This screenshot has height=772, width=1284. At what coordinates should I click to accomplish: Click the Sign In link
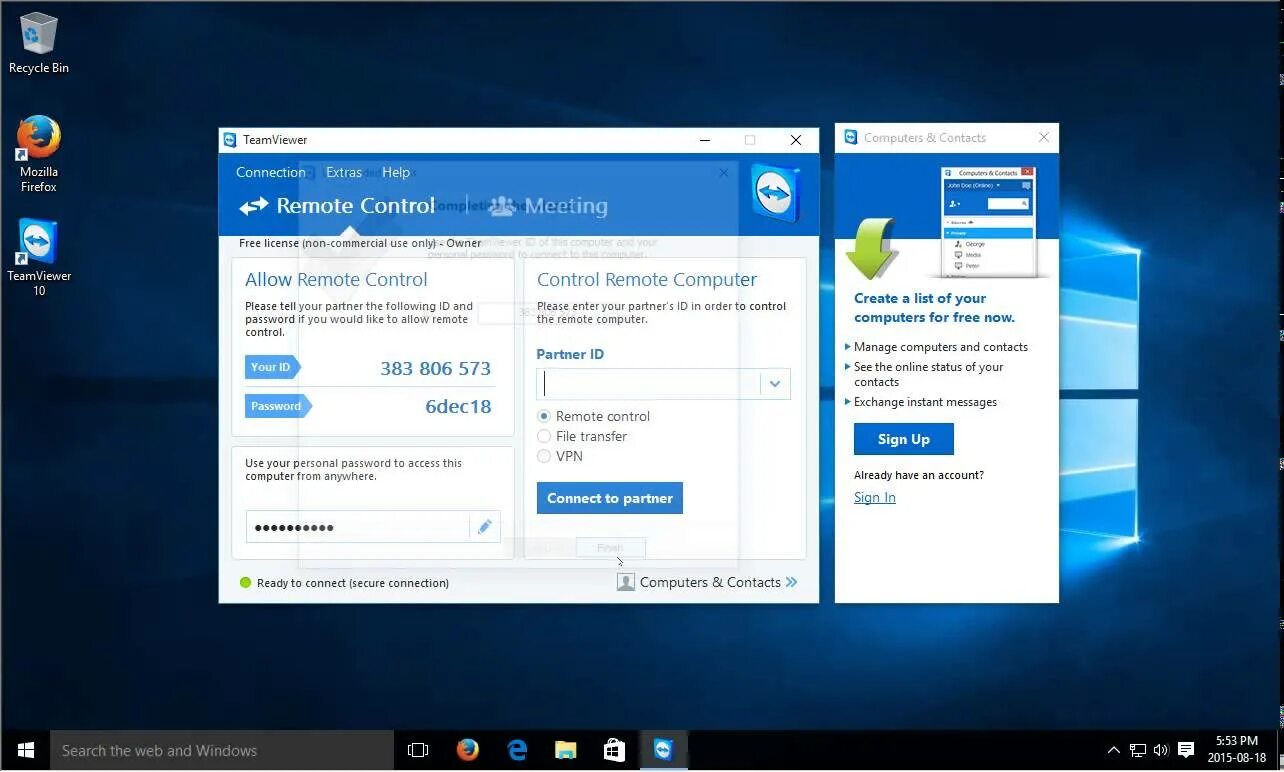[873, 497]
